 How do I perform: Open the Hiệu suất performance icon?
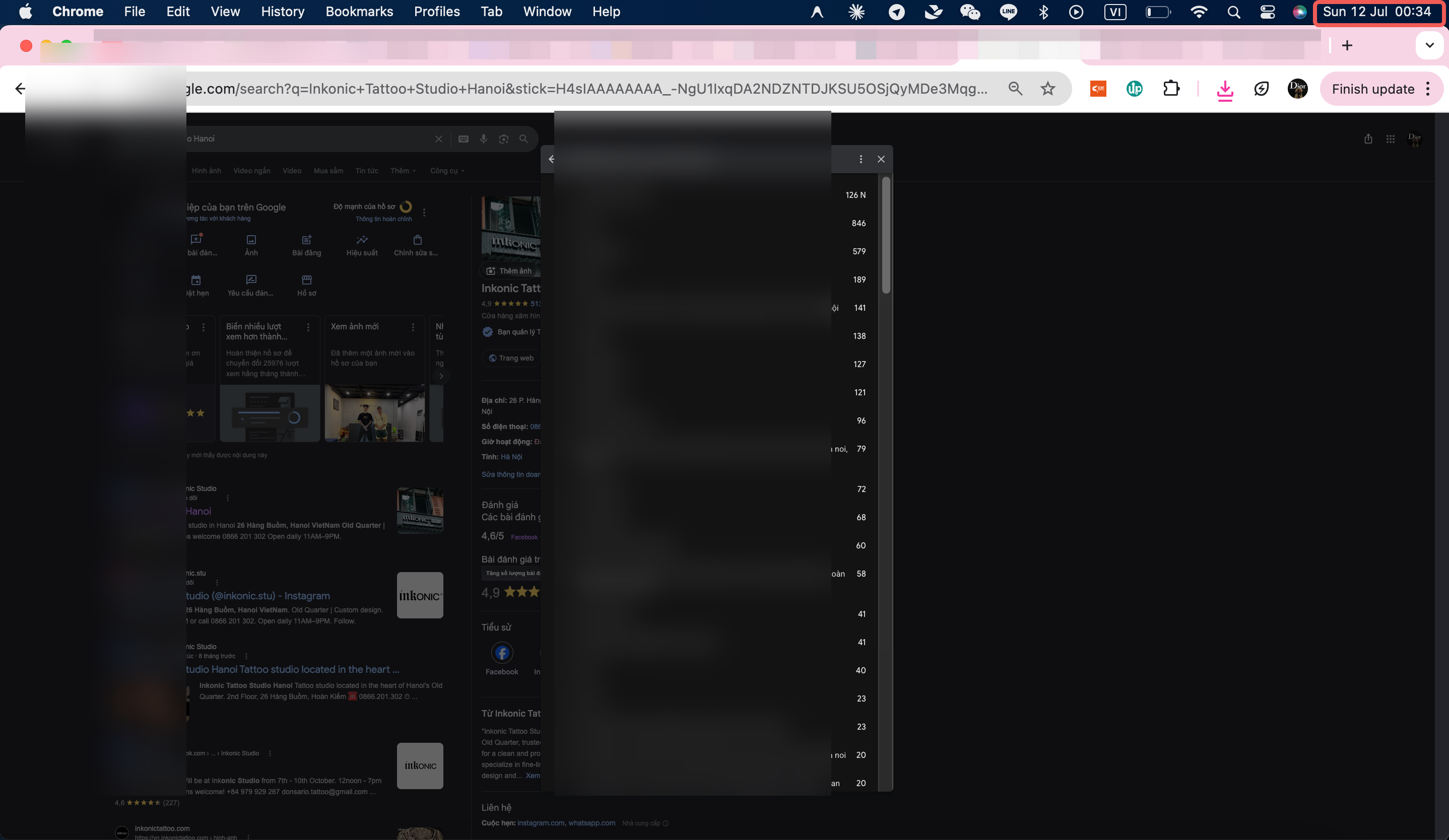point(362,240)
